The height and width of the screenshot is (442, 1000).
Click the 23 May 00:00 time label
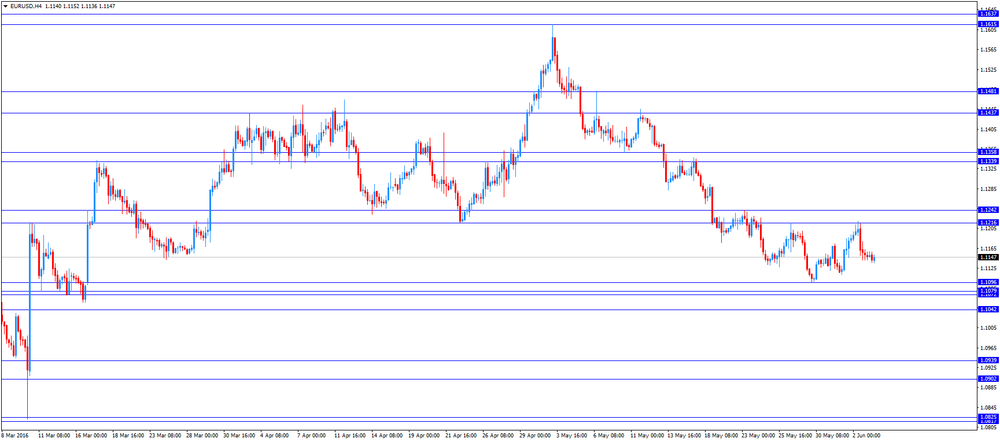click(x=757, y=436)
